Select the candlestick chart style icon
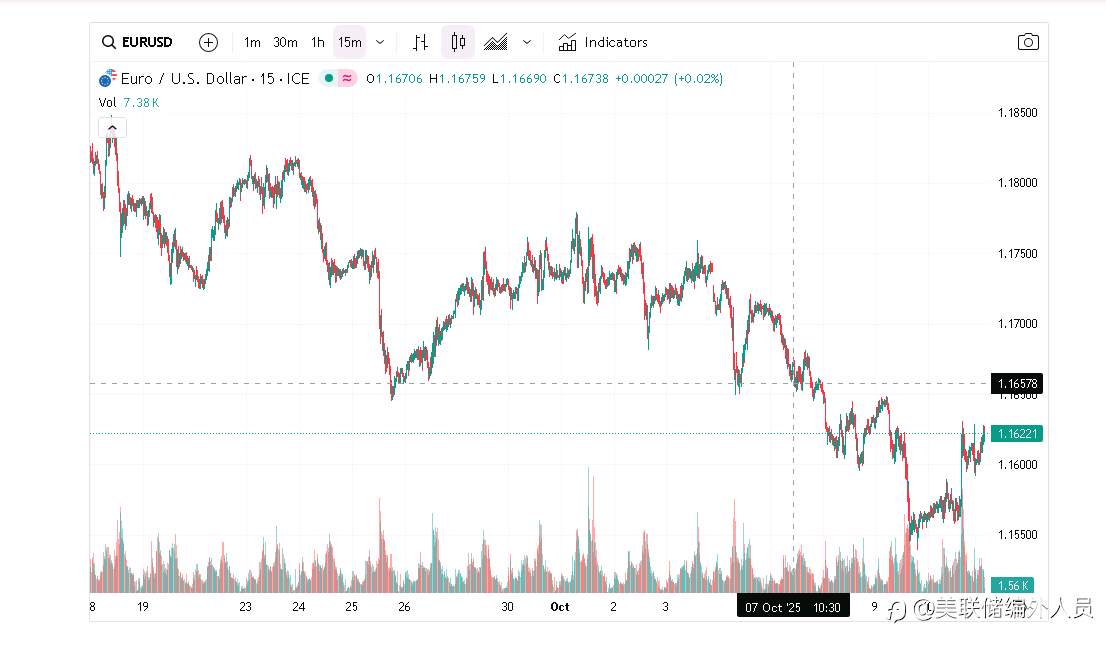Image resolution: width=1106 pixels, height=650 pixels. tap(458, 42)
